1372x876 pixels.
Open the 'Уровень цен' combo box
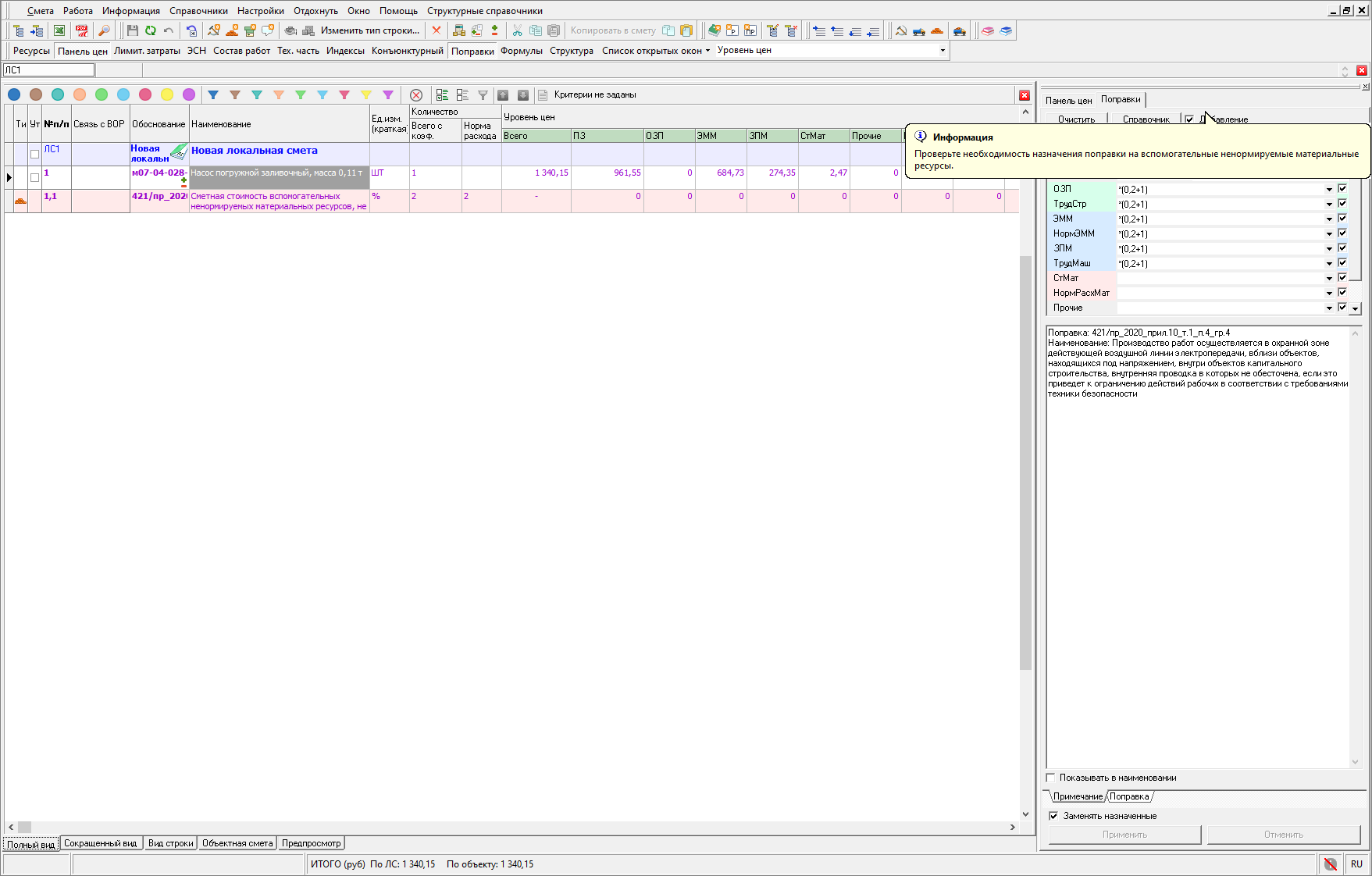click(x=943, y=51)
